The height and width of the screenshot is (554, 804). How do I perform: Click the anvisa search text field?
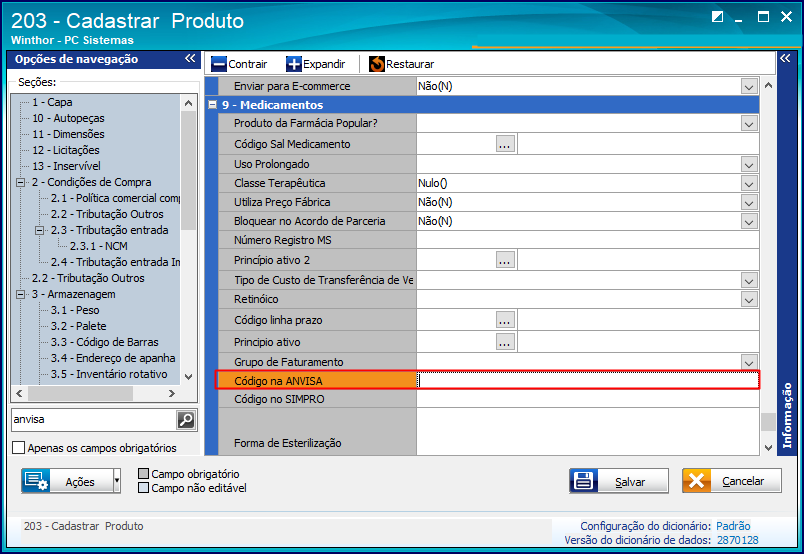[93, 420]
